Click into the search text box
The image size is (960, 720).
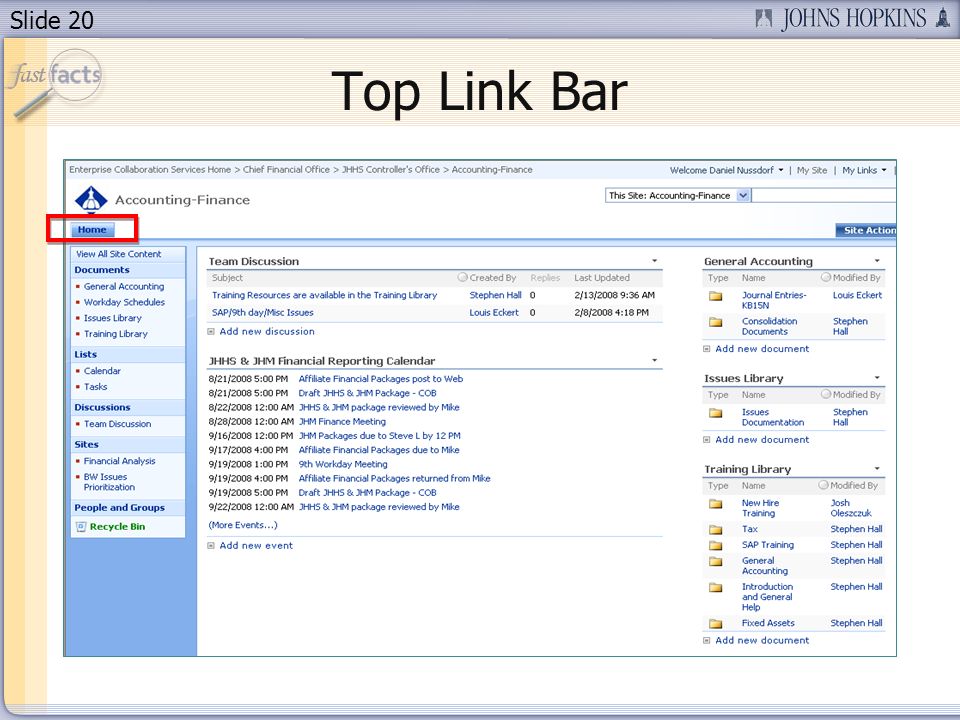pyautogui.click(x=823, y=195)
